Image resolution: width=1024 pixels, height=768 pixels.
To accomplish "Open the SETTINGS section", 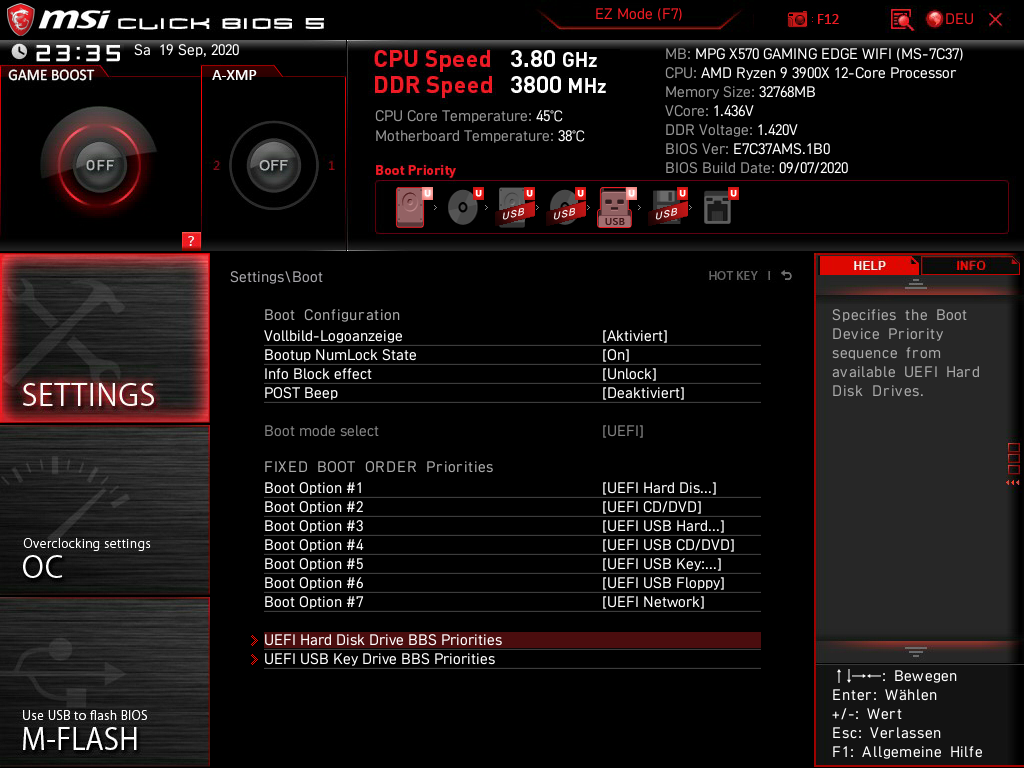I will coord(104,338).
